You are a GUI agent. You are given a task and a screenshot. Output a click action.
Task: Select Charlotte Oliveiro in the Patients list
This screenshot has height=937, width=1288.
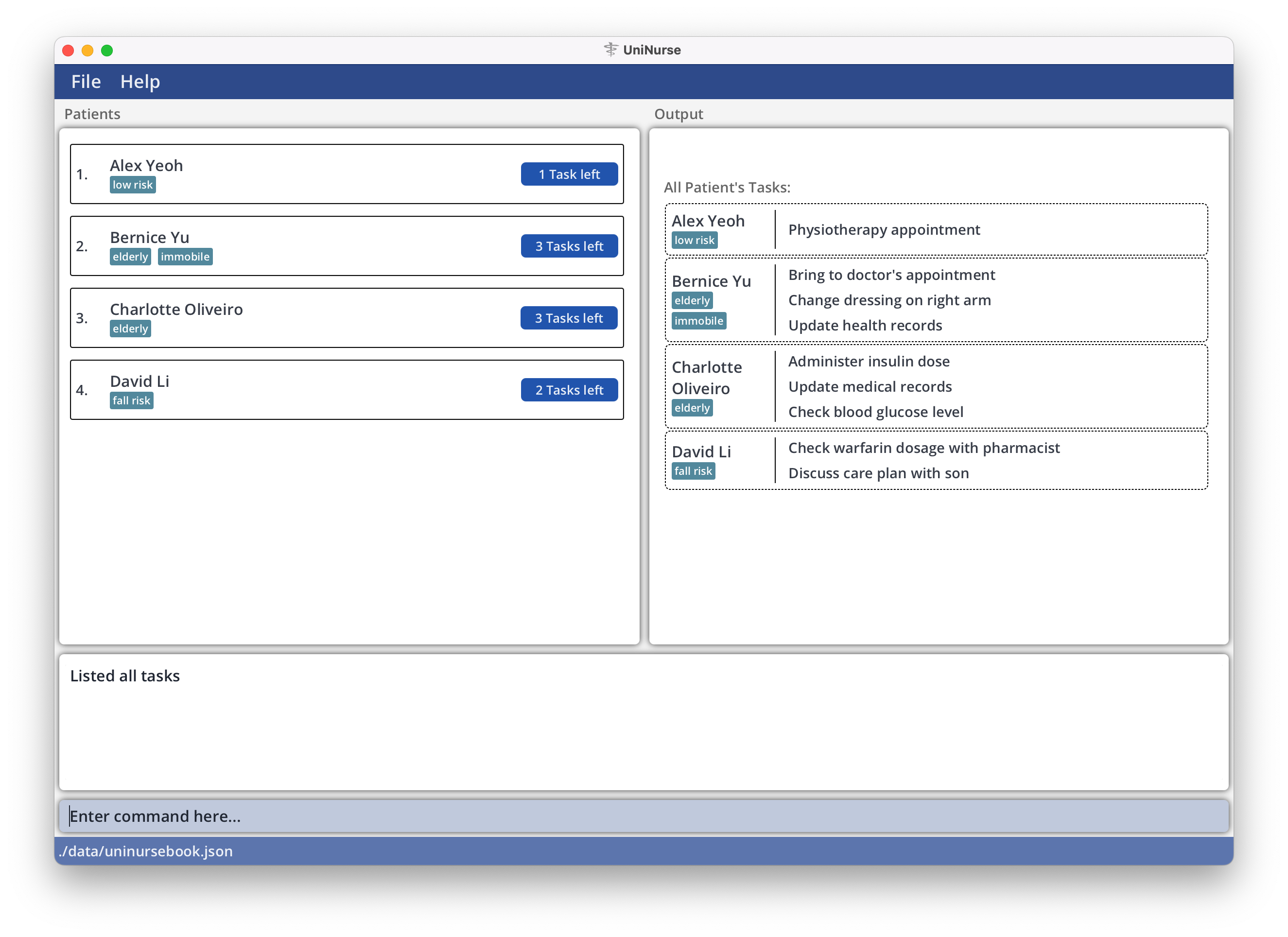347,318
